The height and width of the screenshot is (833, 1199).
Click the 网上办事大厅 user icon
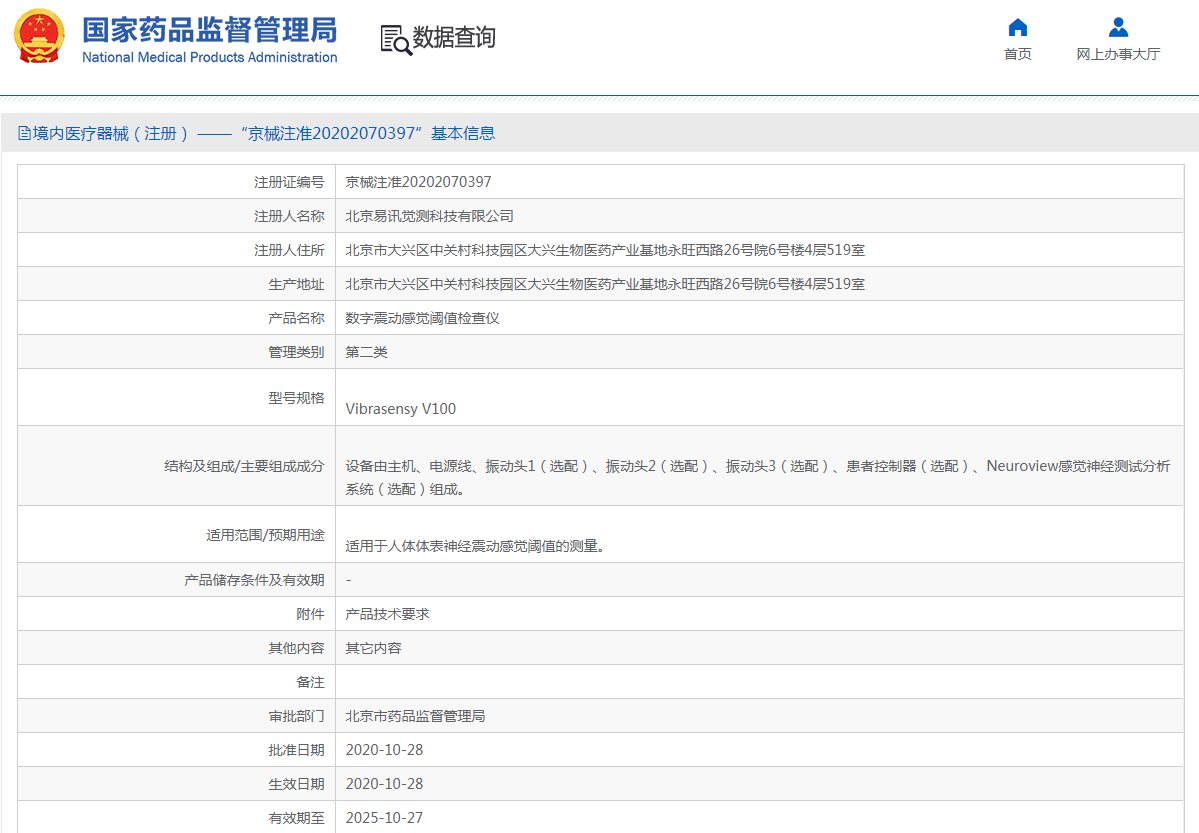(1118, 28)
